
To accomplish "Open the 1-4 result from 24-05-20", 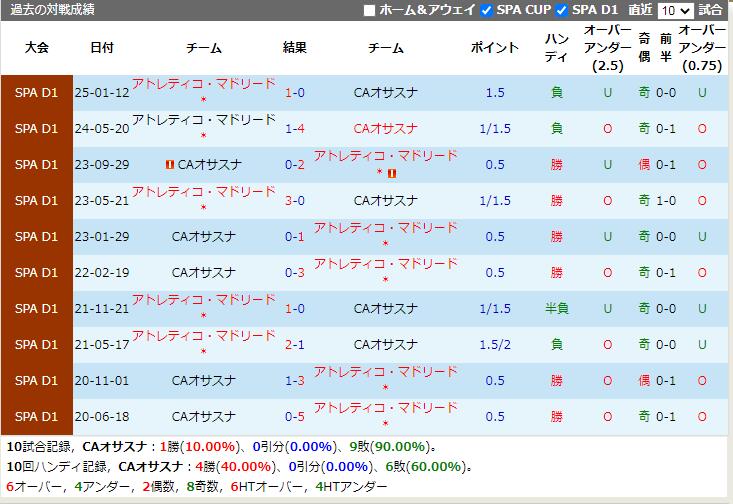I will coord(295,129).
